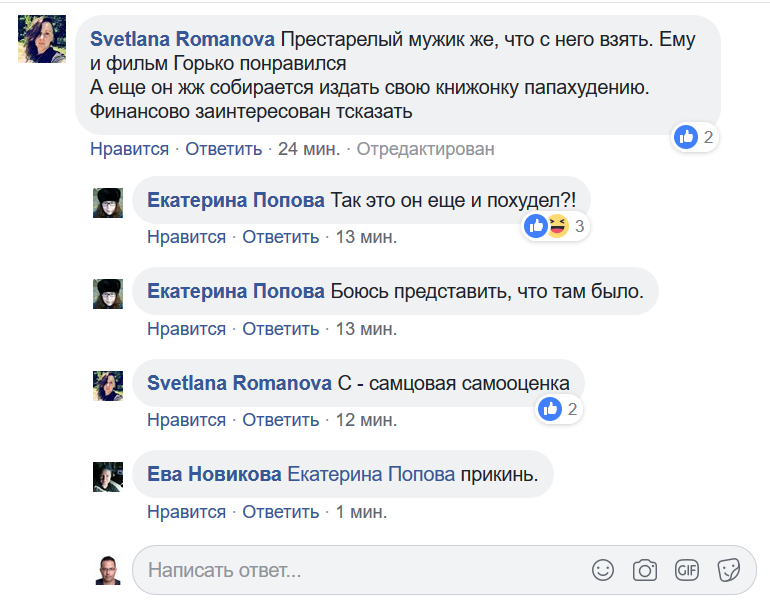
Task: Open edit history via "Отредактирован"
Action: pos(425,149)
